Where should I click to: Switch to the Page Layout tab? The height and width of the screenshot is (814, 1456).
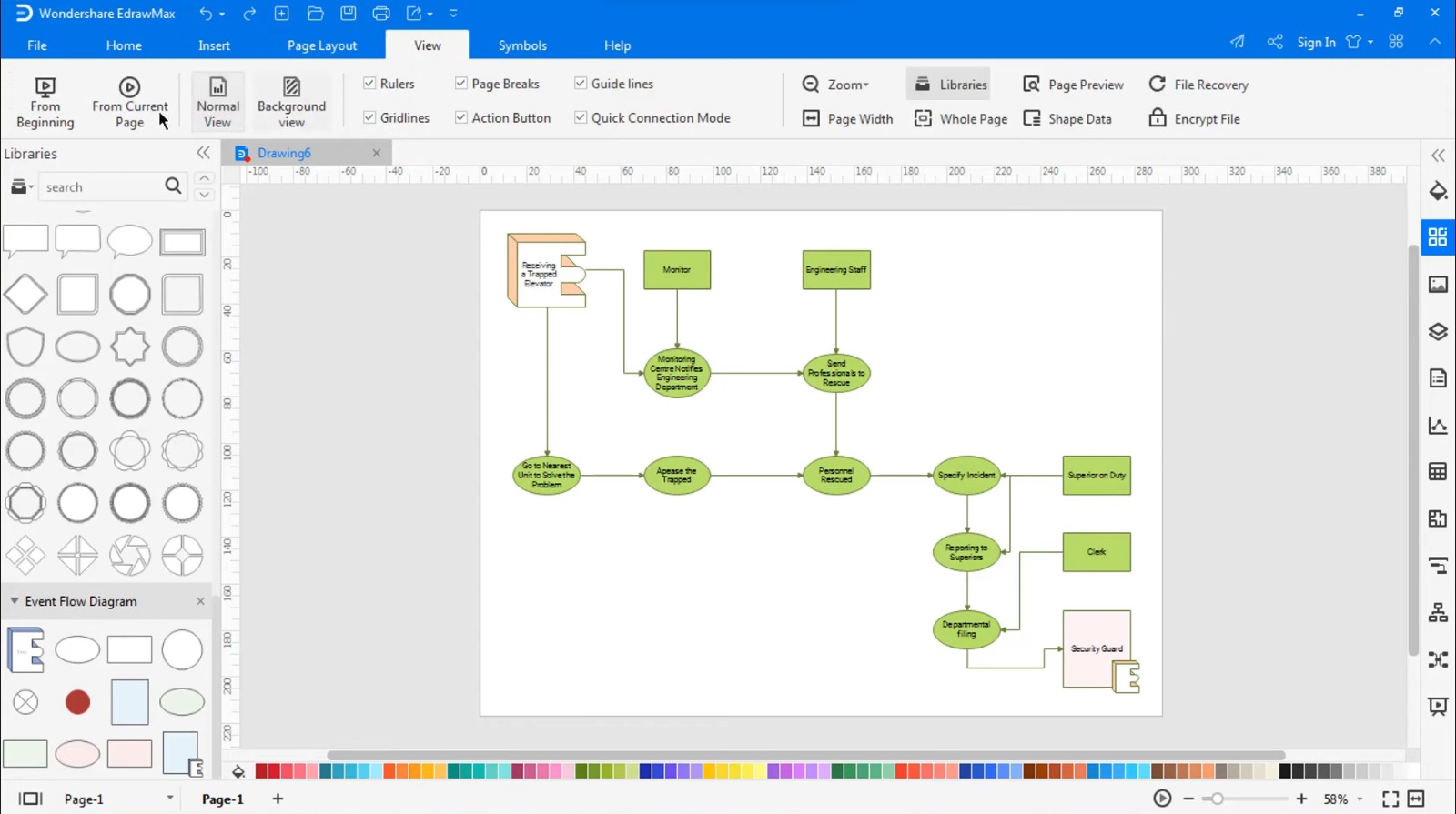pos(322,45)
